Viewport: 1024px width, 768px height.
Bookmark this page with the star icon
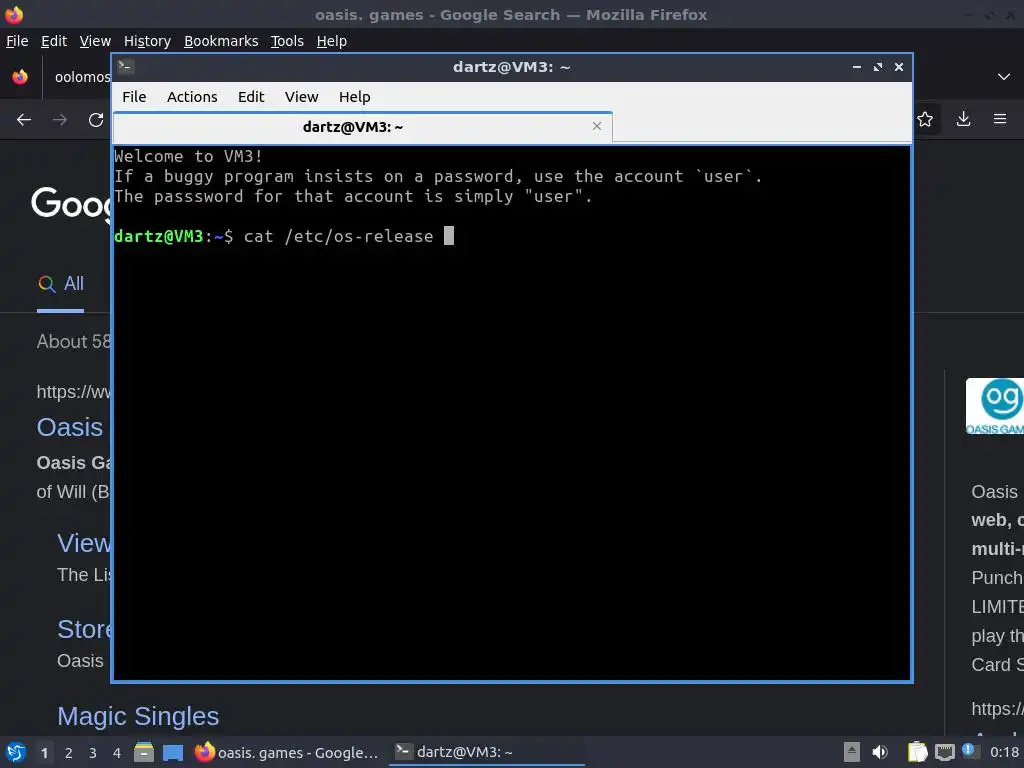click(925, 119)
